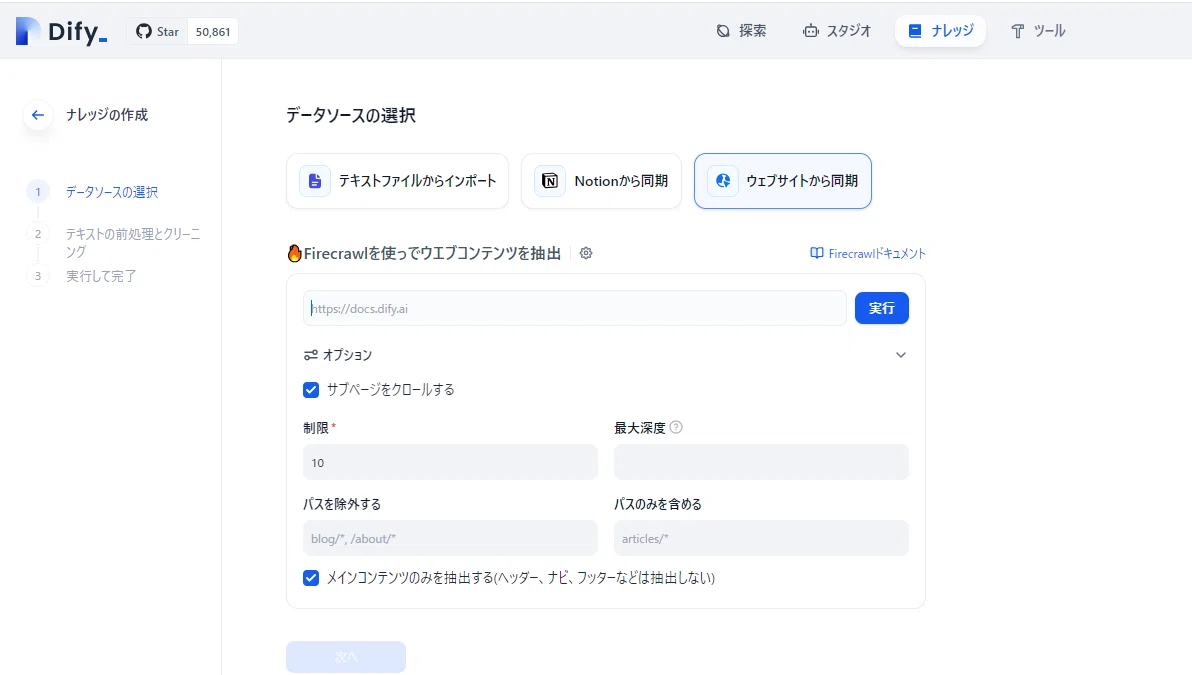This screenshot has height=675, width=1192.
Task: Click the ナレッジ book icon
Action: point(915,31)
